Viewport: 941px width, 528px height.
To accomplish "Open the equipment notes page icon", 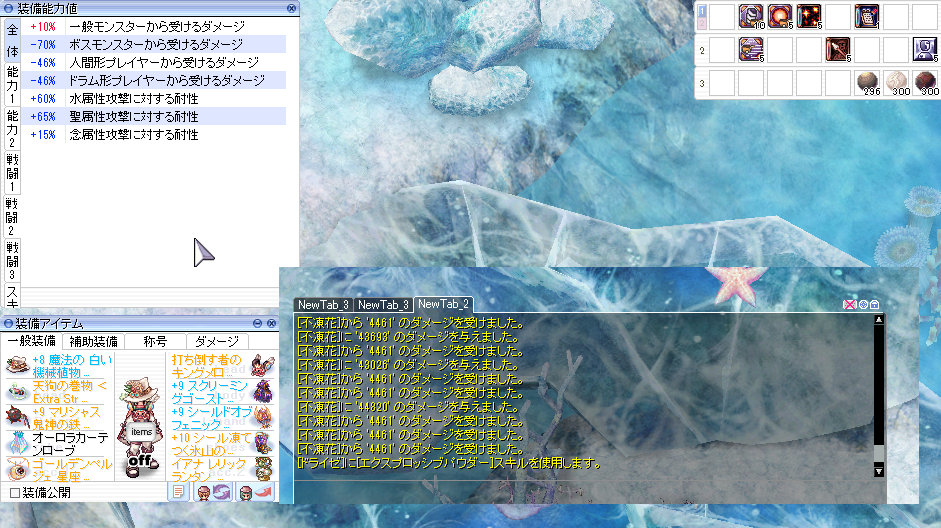I will pyautogui.click(x=178, y=492).
